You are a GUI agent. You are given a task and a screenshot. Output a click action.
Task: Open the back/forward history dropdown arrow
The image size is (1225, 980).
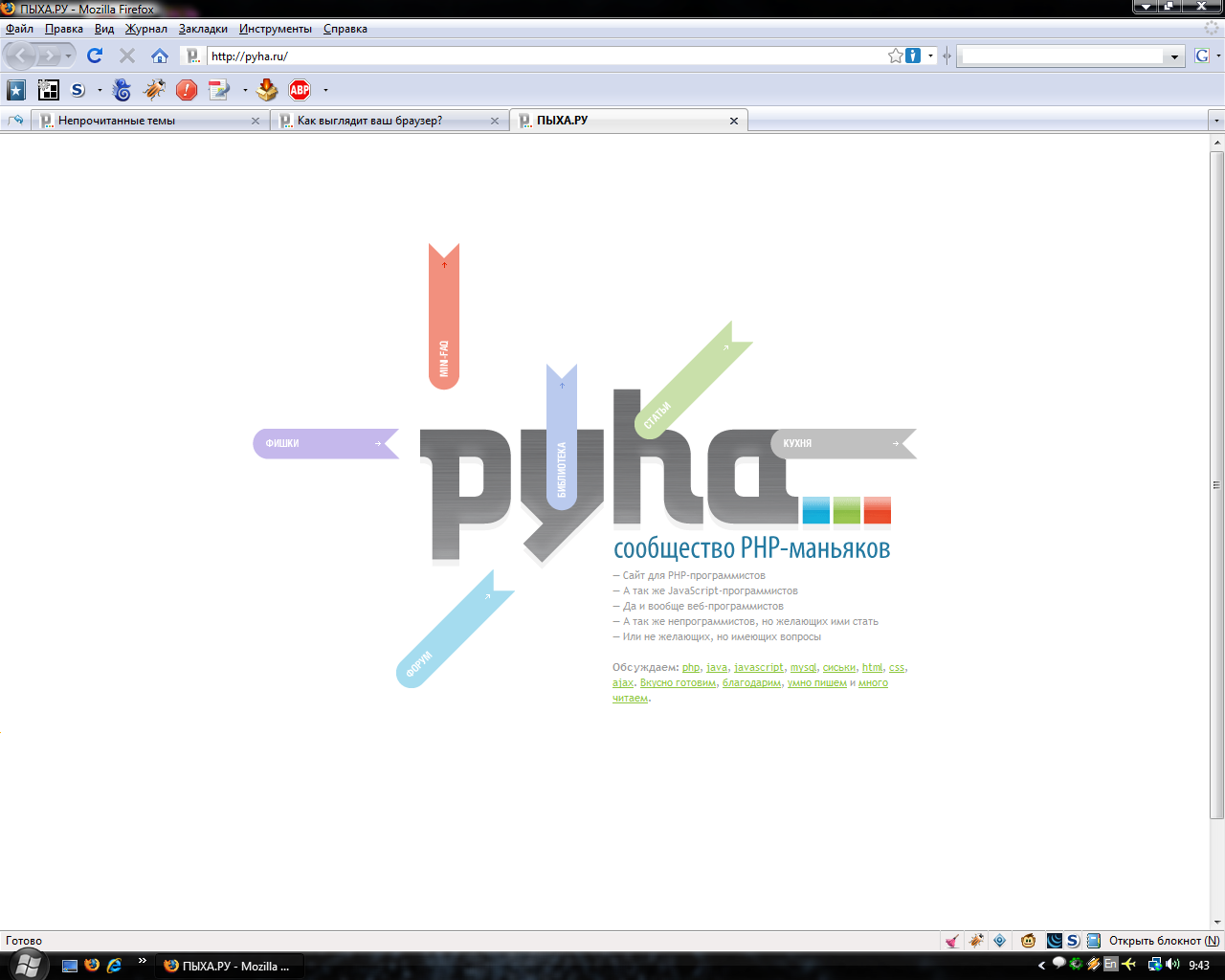[68, 56]
